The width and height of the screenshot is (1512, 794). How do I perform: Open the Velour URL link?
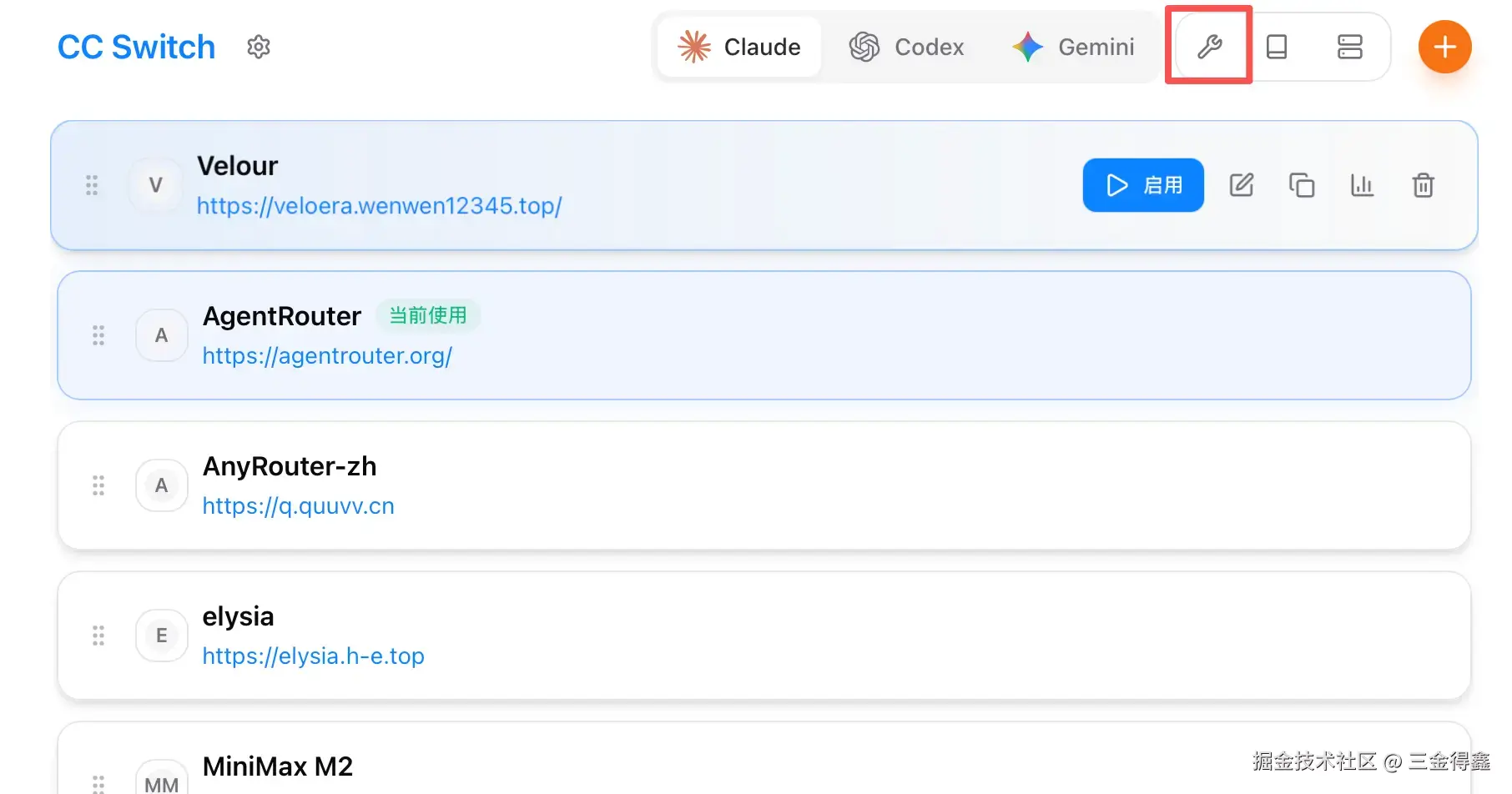[x=380, y=206]
